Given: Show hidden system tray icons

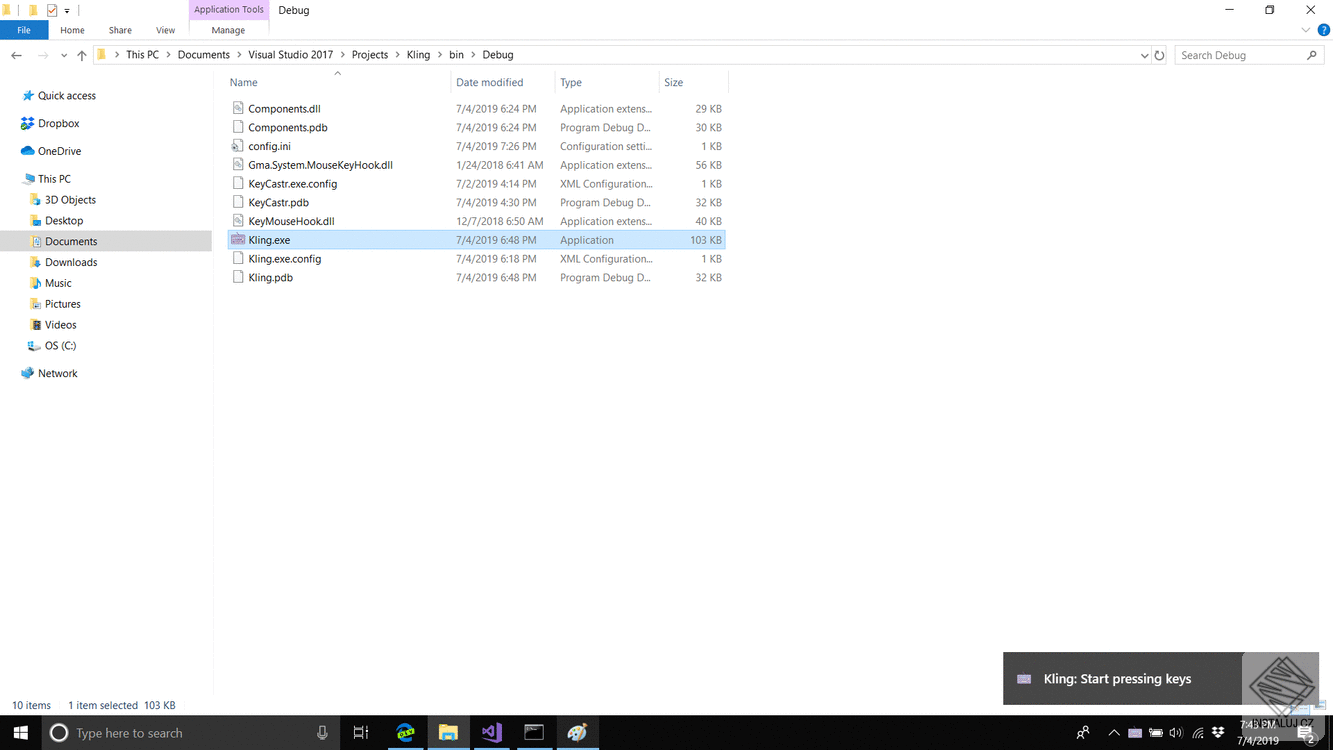Looking at the screenshot, I should (1114, 733).
